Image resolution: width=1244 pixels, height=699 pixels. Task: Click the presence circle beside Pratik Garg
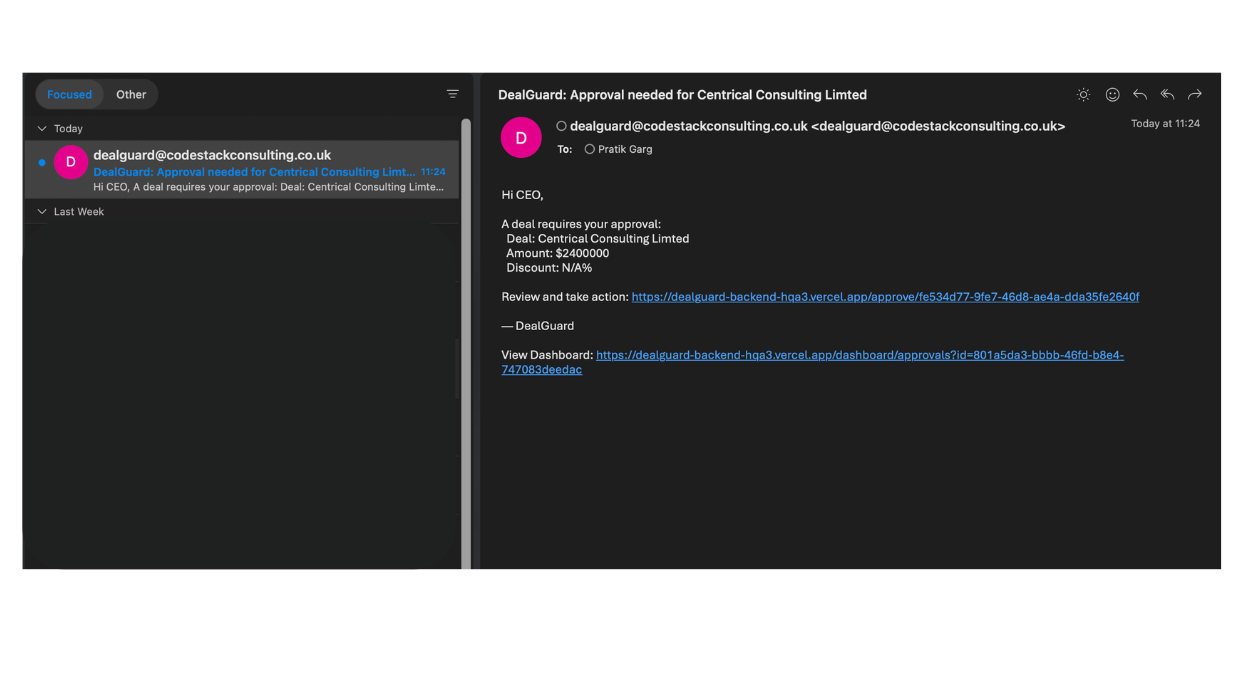[589, 149]
